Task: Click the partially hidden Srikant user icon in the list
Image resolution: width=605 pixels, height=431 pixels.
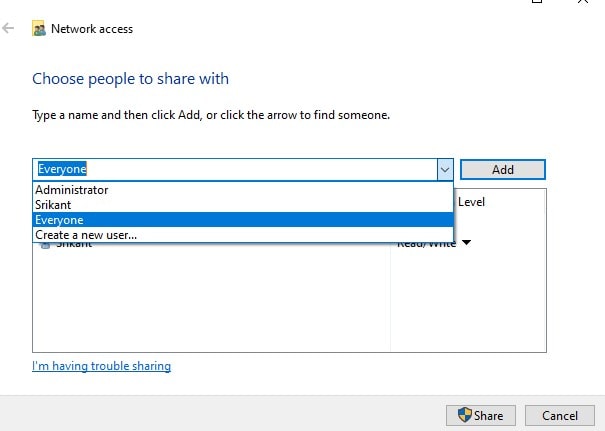Action: tap(46, 244)
